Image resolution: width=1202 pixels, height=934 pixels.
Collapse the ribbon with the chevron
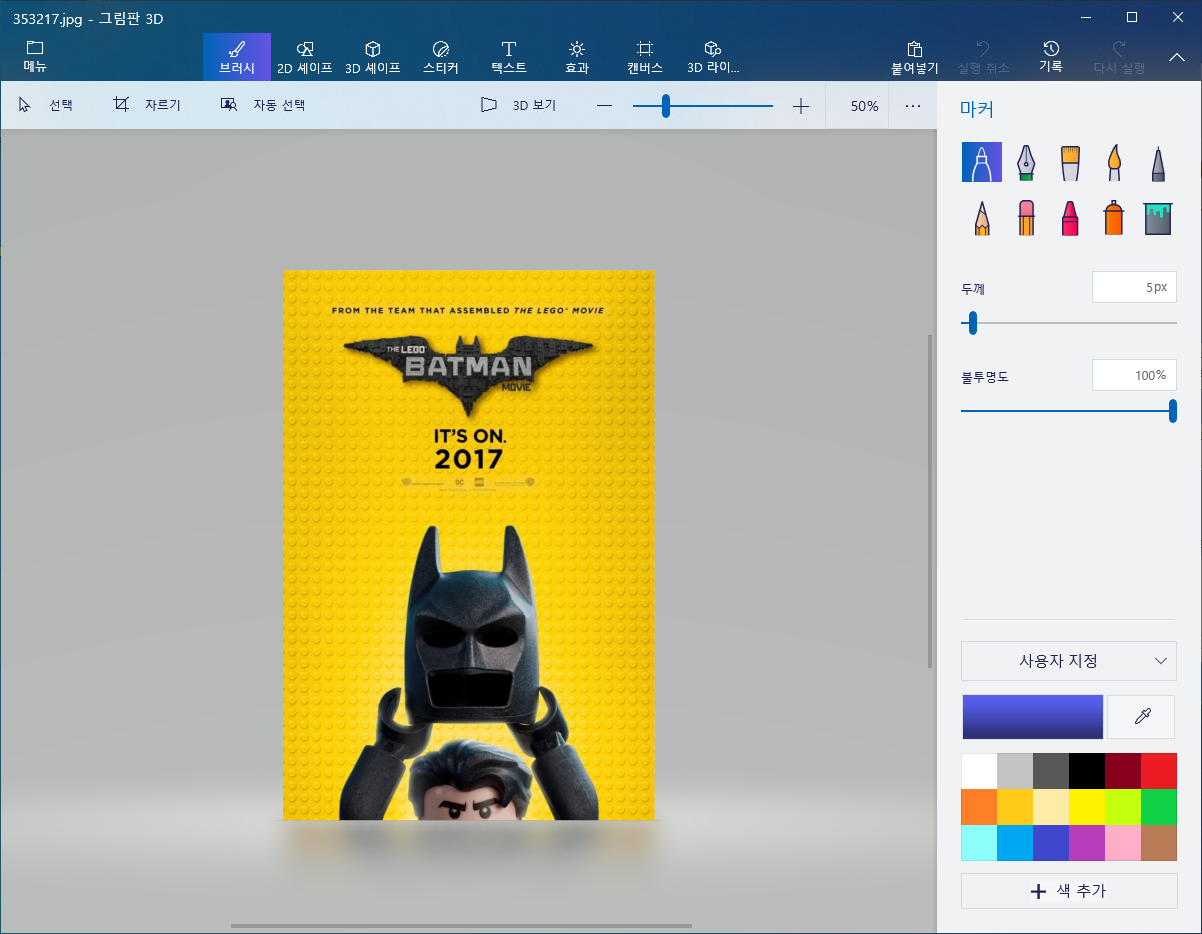[x=1177, y=57]
